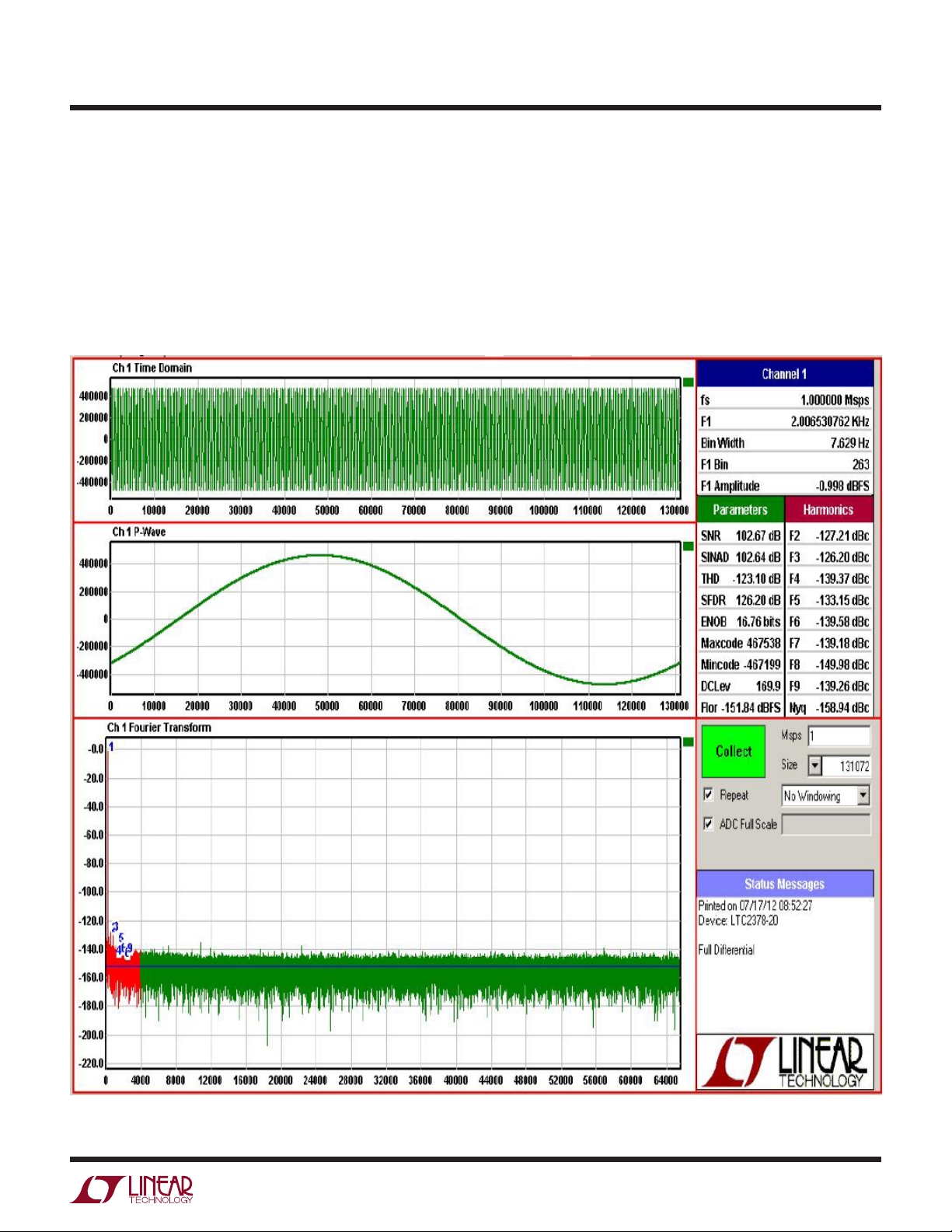
Task: Click the green square beside Fourier Transform plot
Action: pos(688,742)
